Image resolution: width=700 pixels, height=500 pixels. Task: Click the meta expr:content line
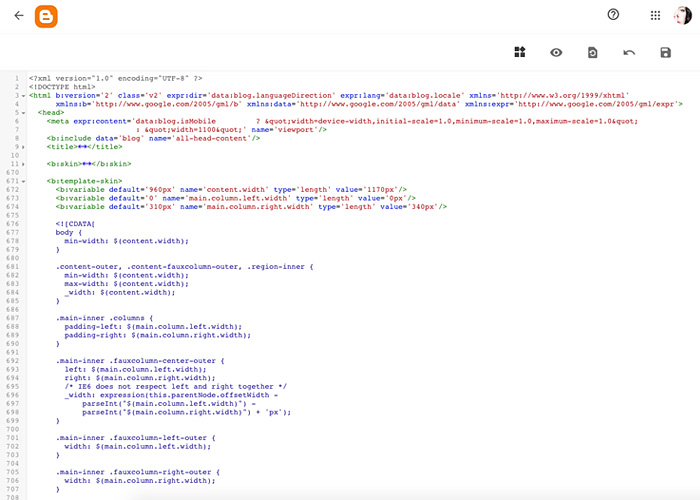coord(342,121)
